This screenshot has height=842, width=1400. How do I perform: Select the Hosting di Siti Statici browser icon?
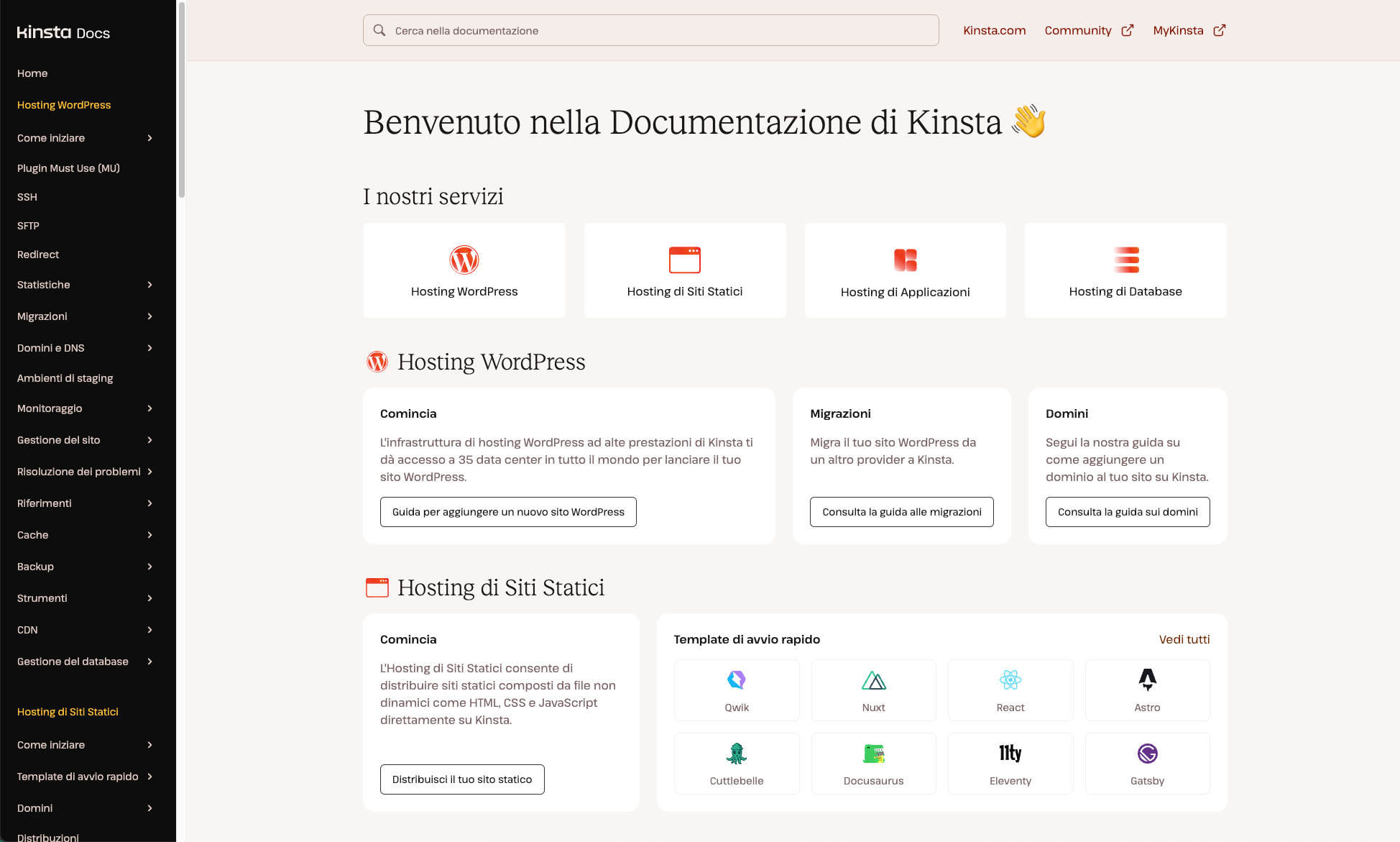684,259
